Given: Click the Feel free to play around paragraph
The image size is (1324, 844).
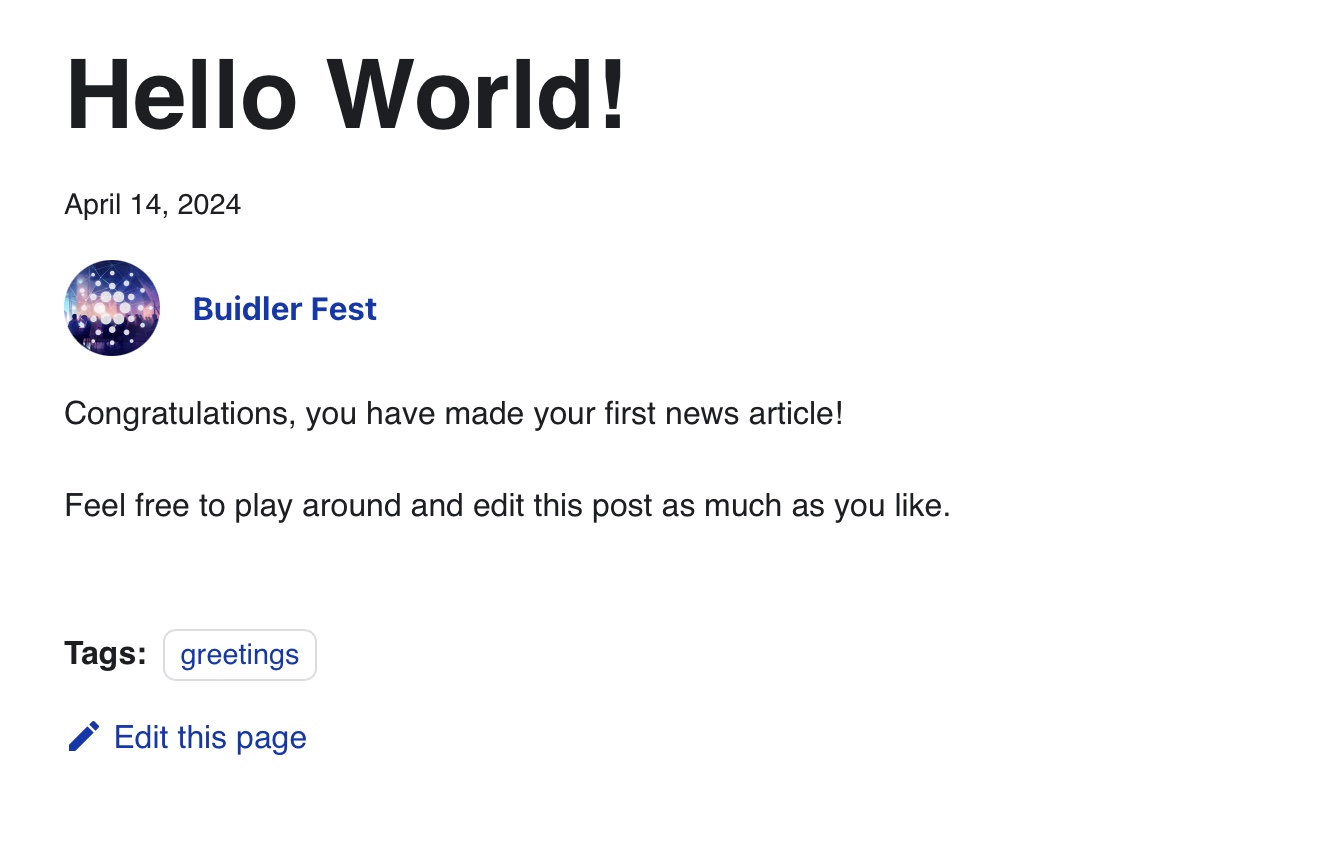Looking at the screenshot, I should click(507, 505).
